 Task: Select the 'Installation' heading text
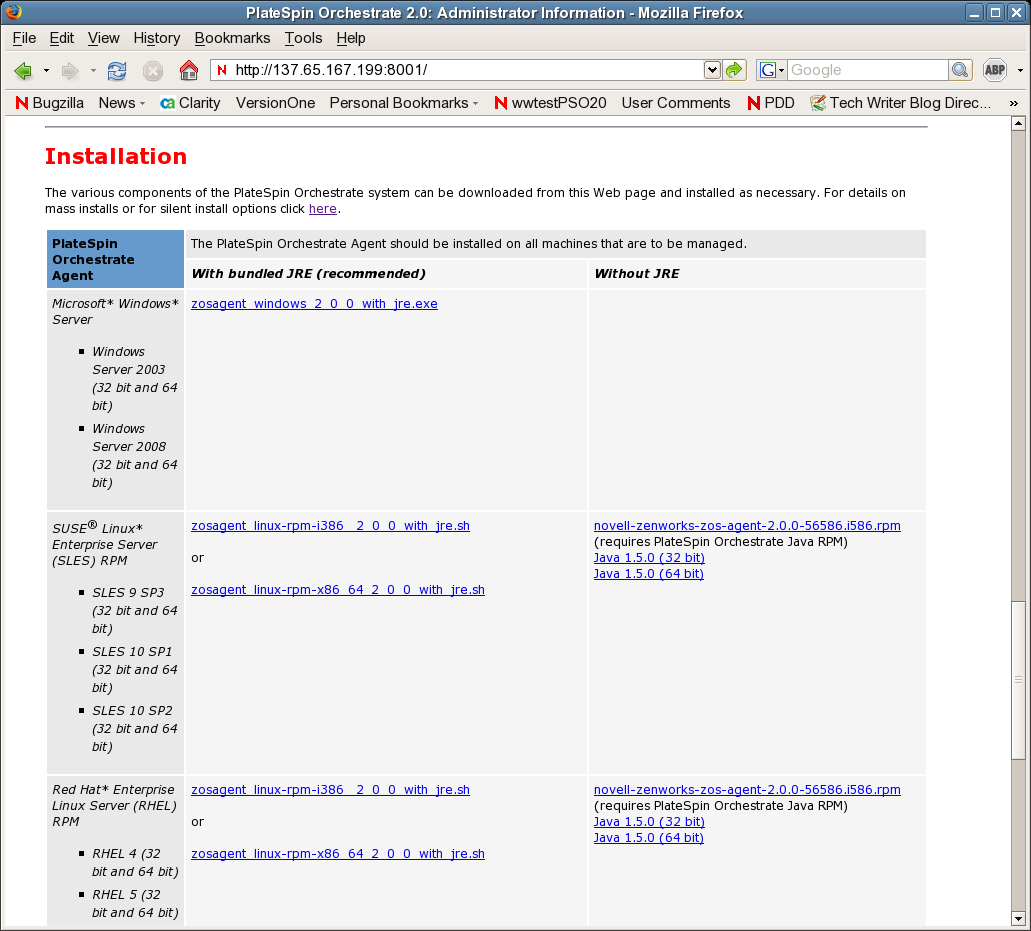(x=116, y=156)
